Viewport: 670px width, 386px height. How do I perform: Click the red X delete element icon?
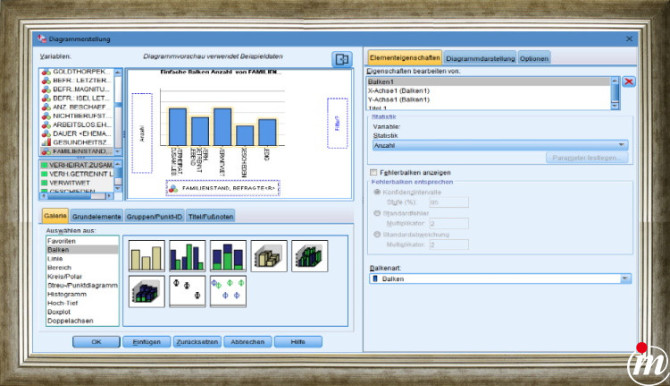click(x=629, y=82)
